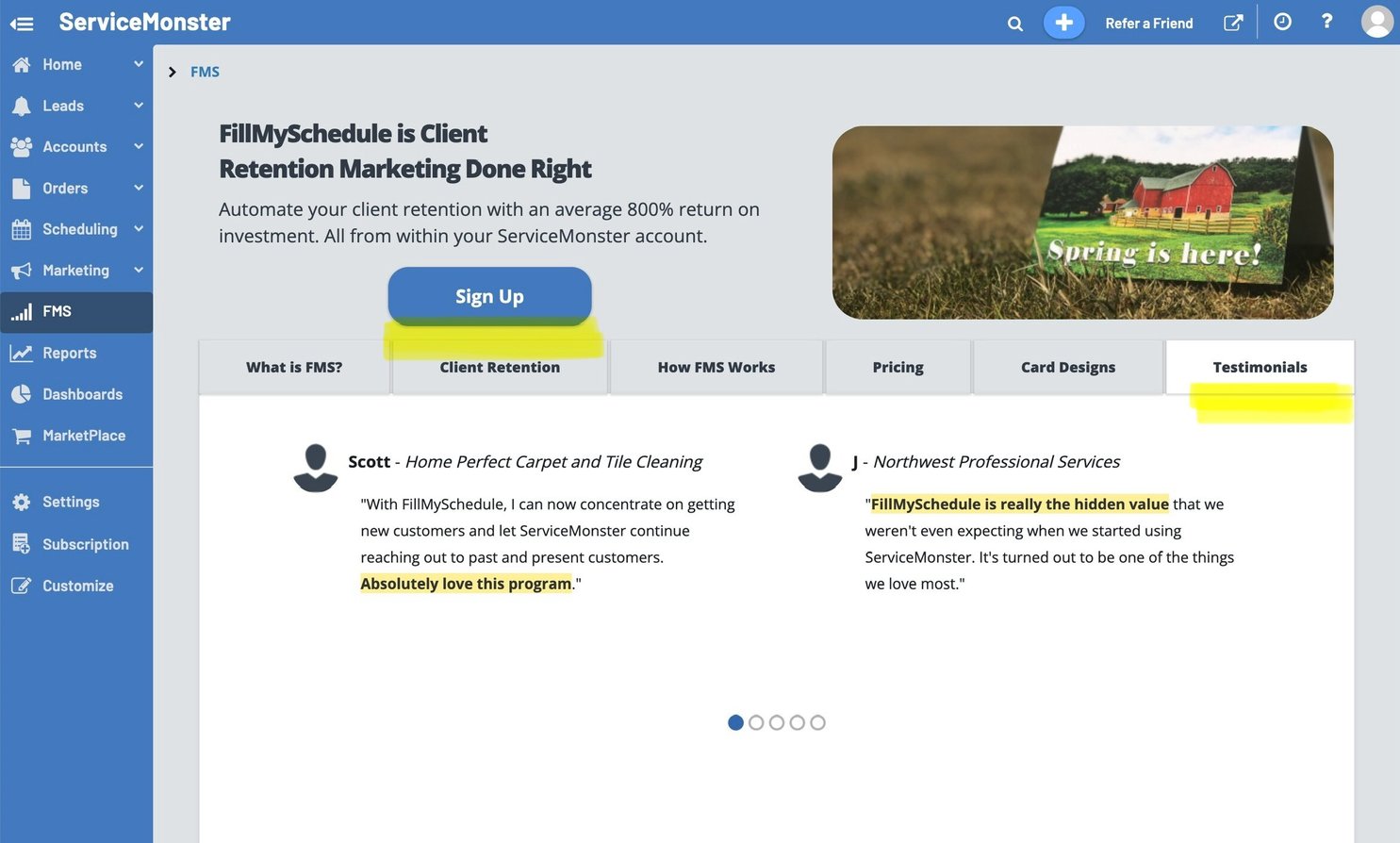Switch to the What is FMS? tab

pos(294,367)
